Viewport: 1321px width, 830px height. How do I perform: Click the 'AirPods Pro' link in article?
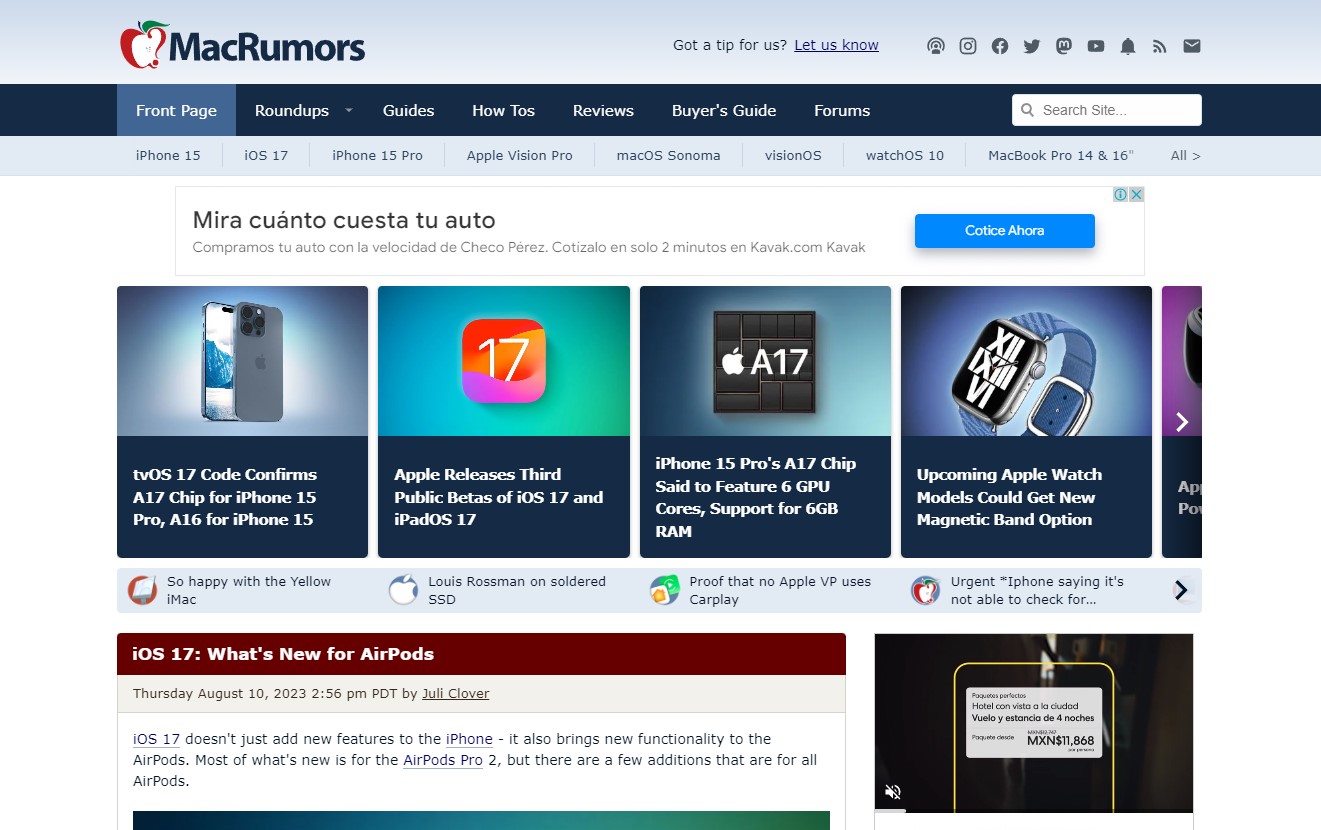pos(443,760)
